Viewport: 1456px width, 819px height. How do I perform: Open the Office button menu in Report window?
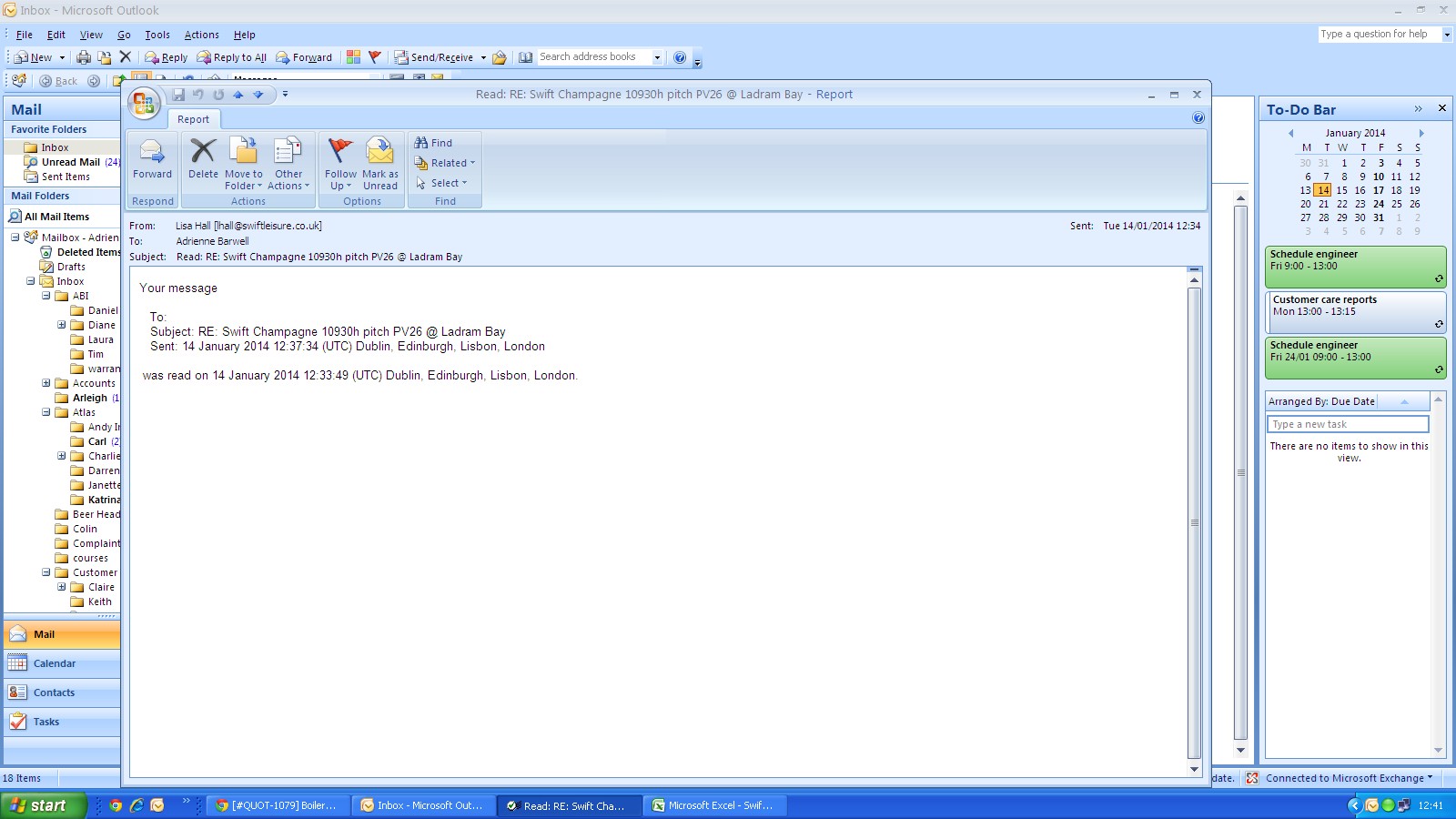pos(144,103)
